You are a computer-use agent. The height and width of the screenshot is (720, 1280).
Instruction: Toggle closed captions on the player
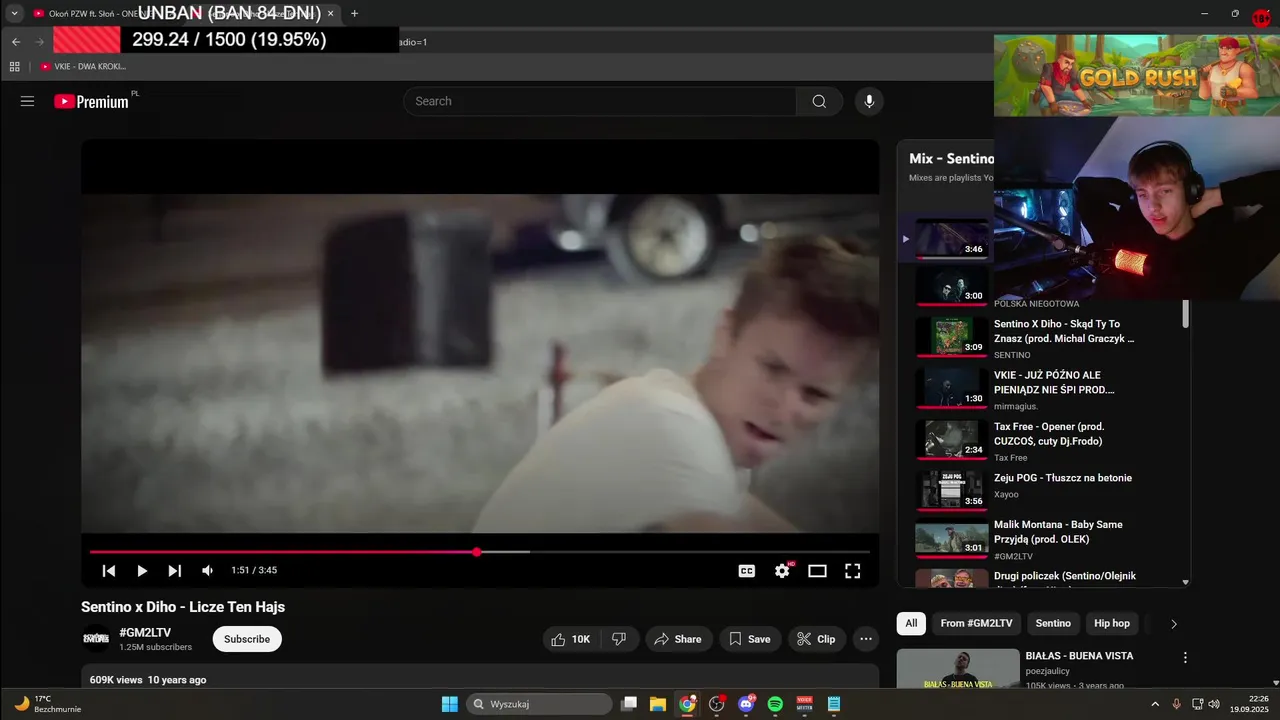click(747, 571)
